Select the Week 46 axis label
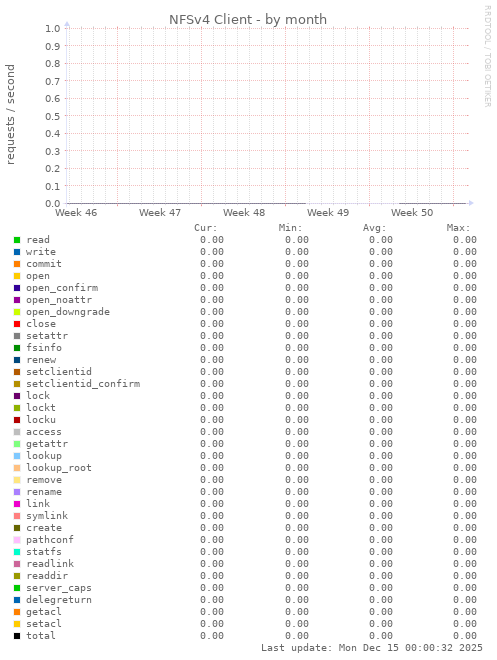This screenshot has width=497, height=660. coord(76,213)
